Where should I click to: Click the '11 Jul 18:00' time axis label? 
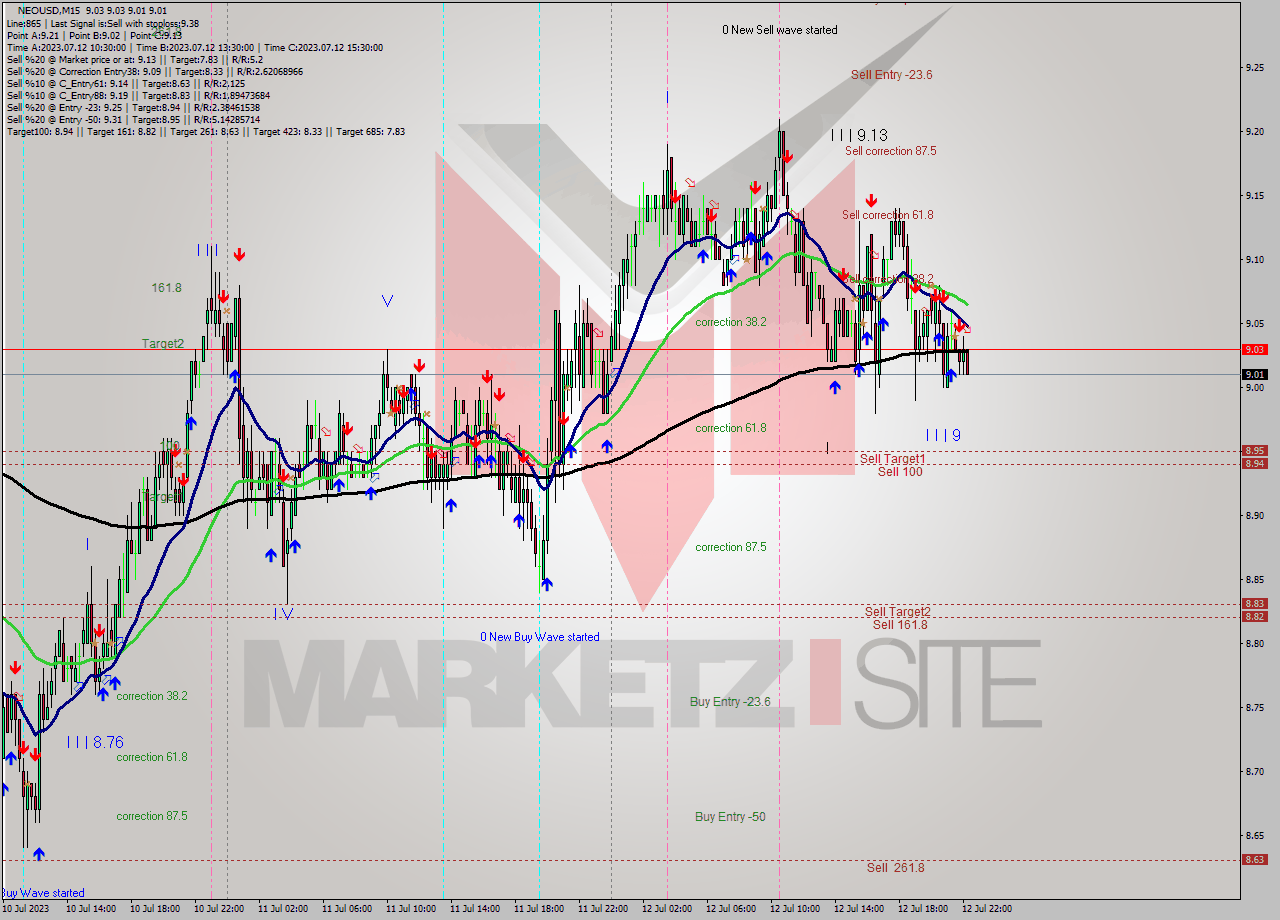point(539,909)
